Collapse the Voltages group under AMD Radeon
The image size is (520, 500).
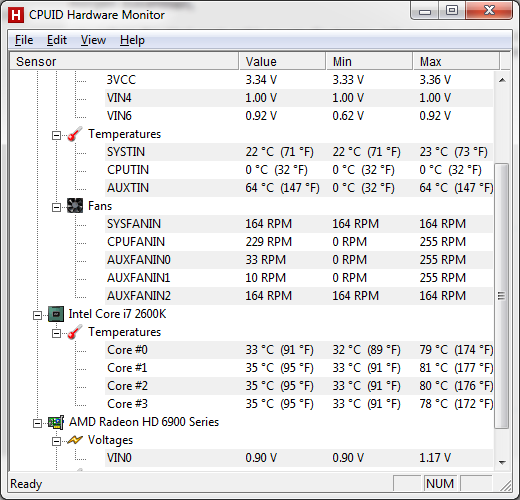[x=56, y=441]
